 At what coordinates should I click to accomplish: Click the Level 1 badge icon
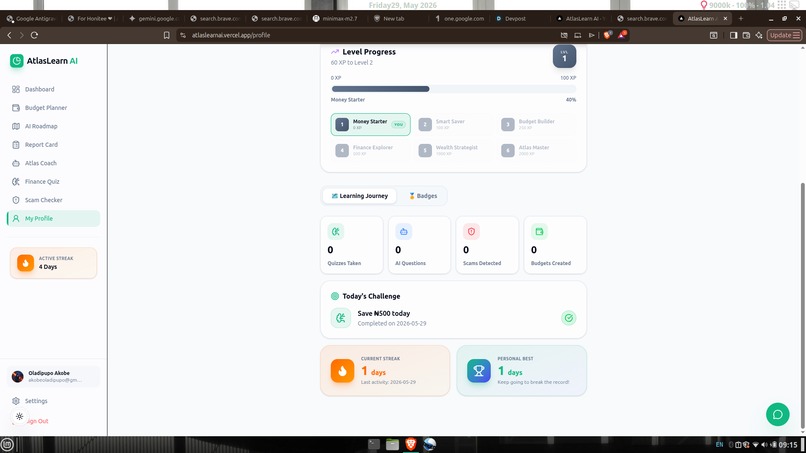[564, 57]
